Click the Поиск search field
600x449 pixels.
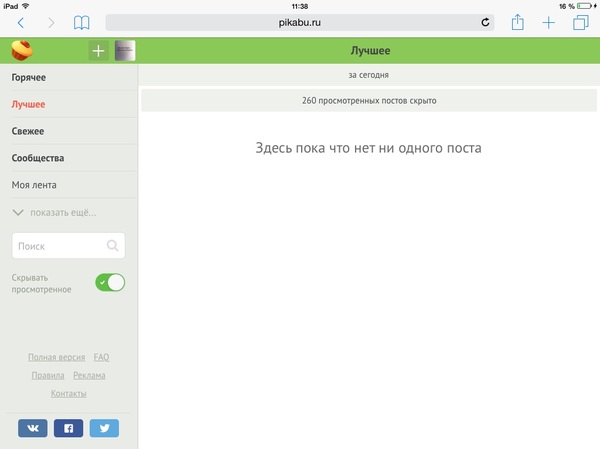(60, 245)
